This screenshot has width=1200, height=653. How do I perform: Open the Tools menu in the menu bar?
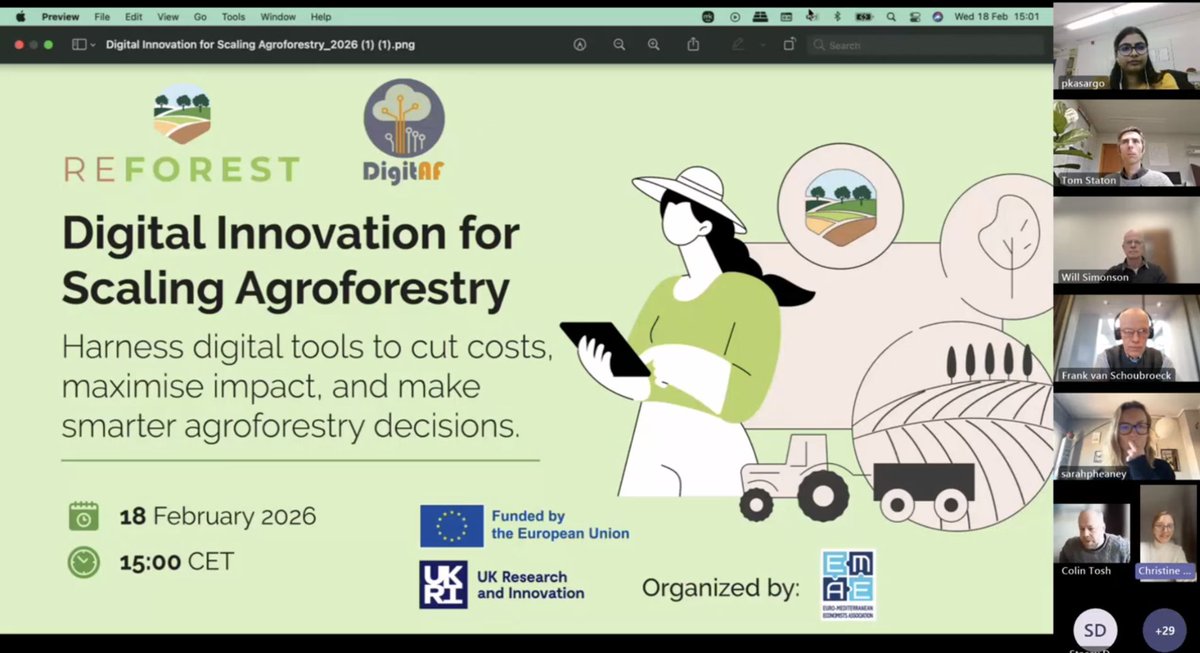(x=233, y=16)
